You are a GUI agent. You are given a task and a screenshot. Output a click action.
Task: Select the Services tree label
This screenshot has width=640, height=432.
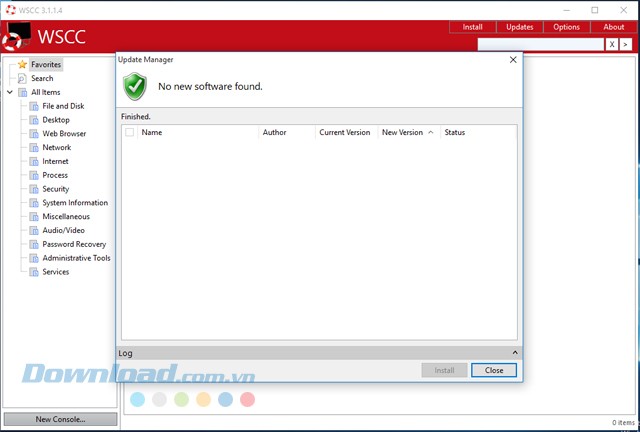pyautogui.click(x=56, y=272)
